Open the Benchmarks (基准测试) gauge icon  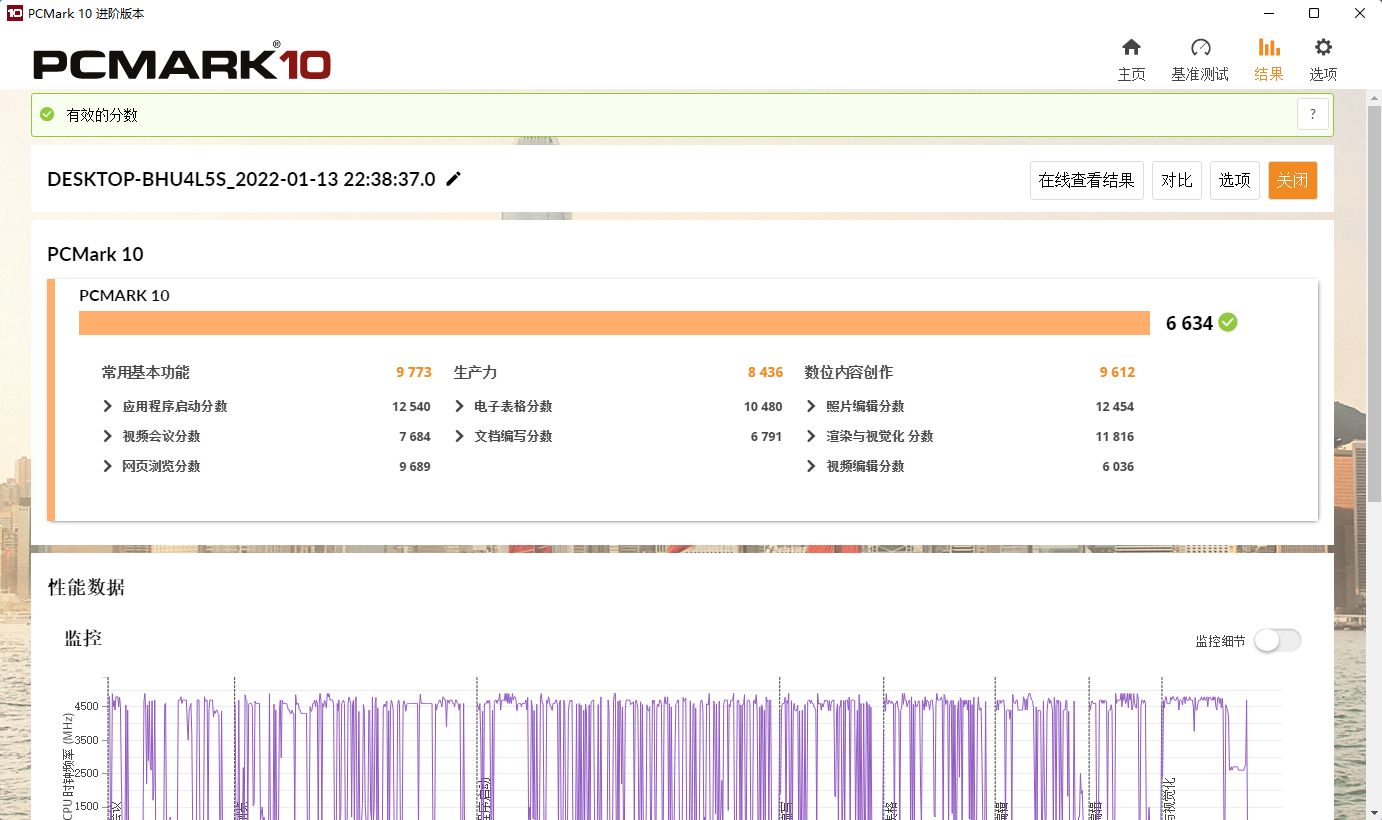pos(1200,48)
